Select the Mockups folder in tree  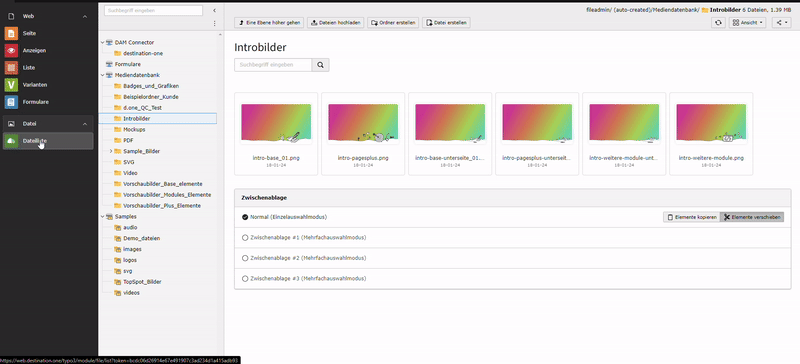[134, 130]
